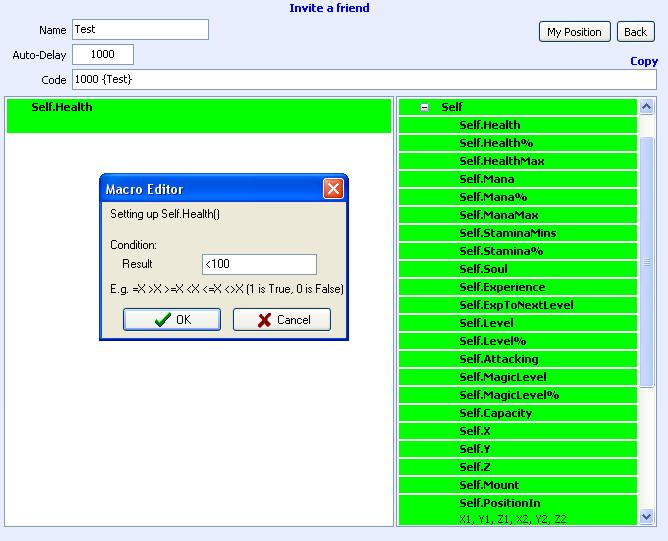Click the Auto-Delay value field
This screenshot has height=541, width=668.
pos(103,55)
